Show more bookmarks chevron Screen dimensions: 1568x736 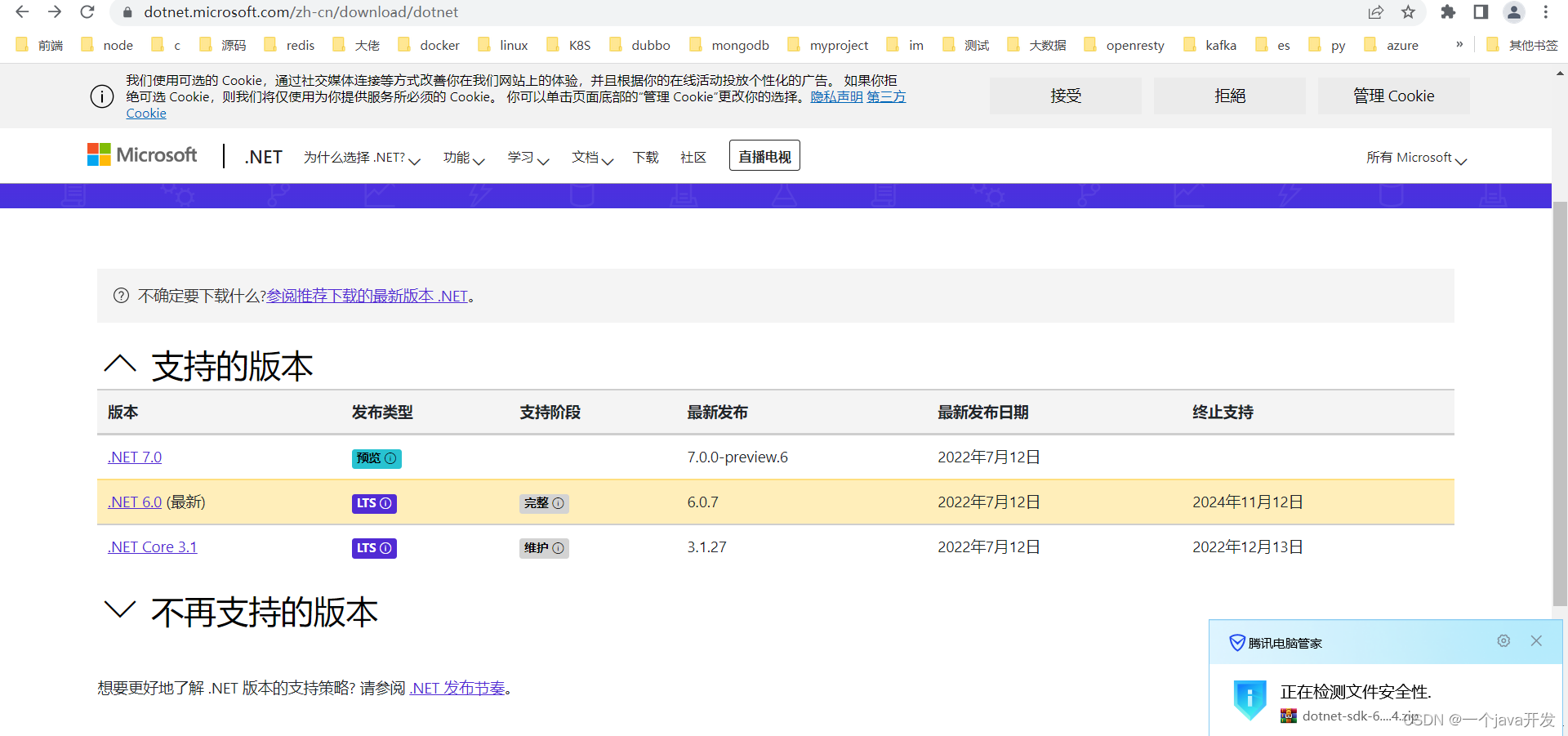click(x=1459, y=44)
